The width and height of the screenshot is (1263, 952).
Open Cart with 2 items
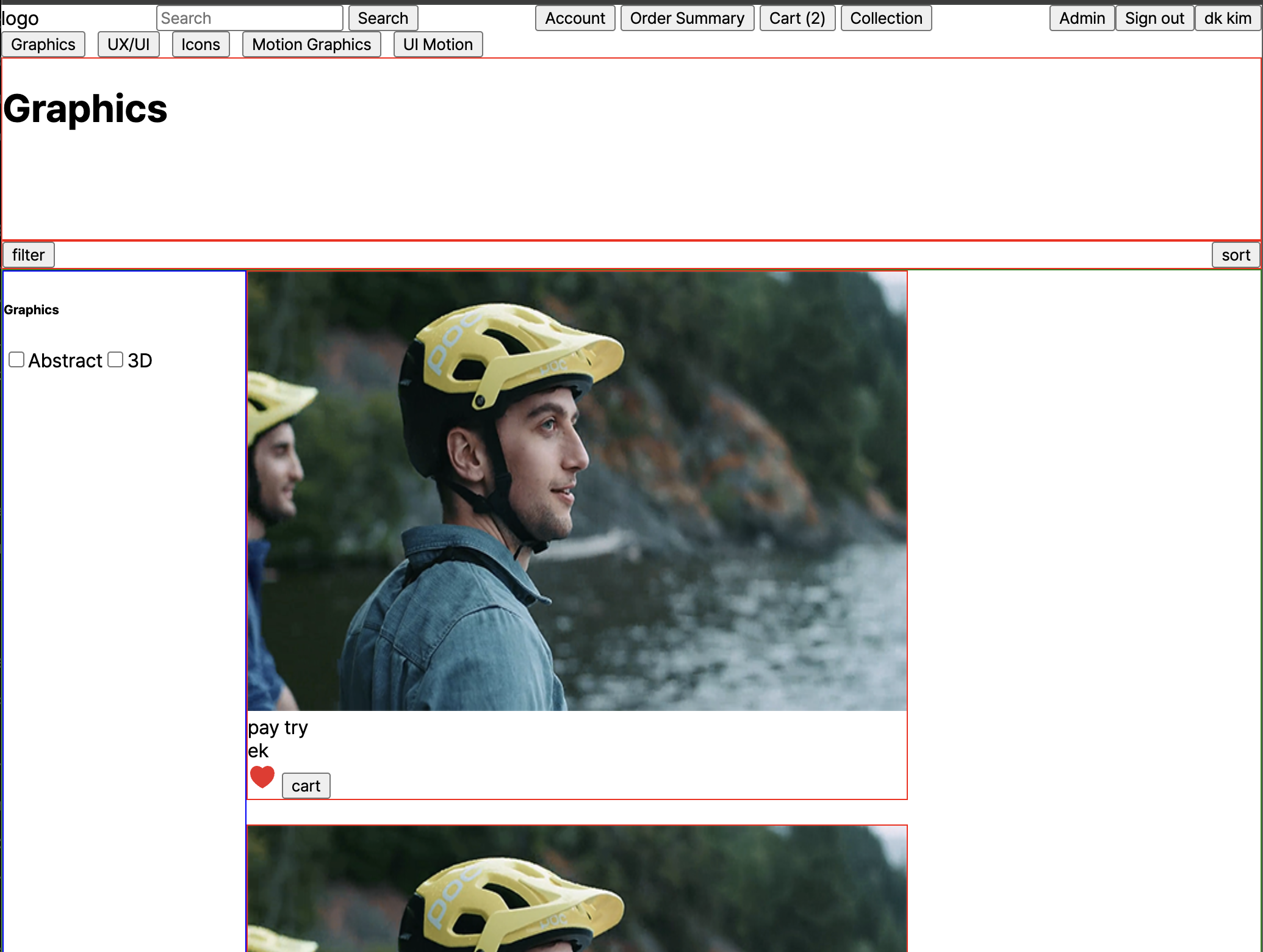(797, 18)
